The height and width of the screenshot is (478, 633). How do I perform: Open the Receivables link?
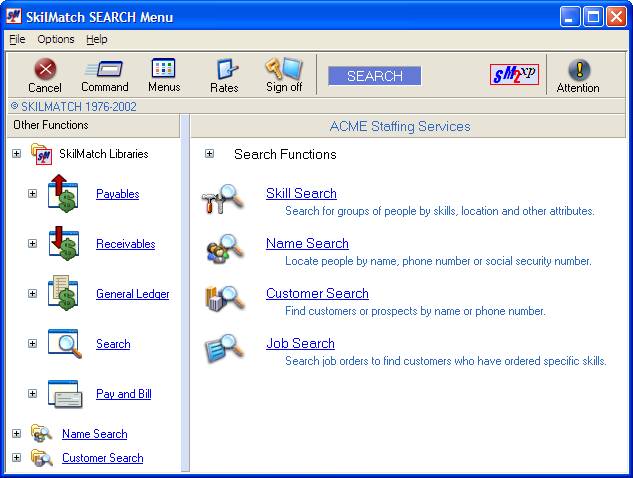(126, 244)
